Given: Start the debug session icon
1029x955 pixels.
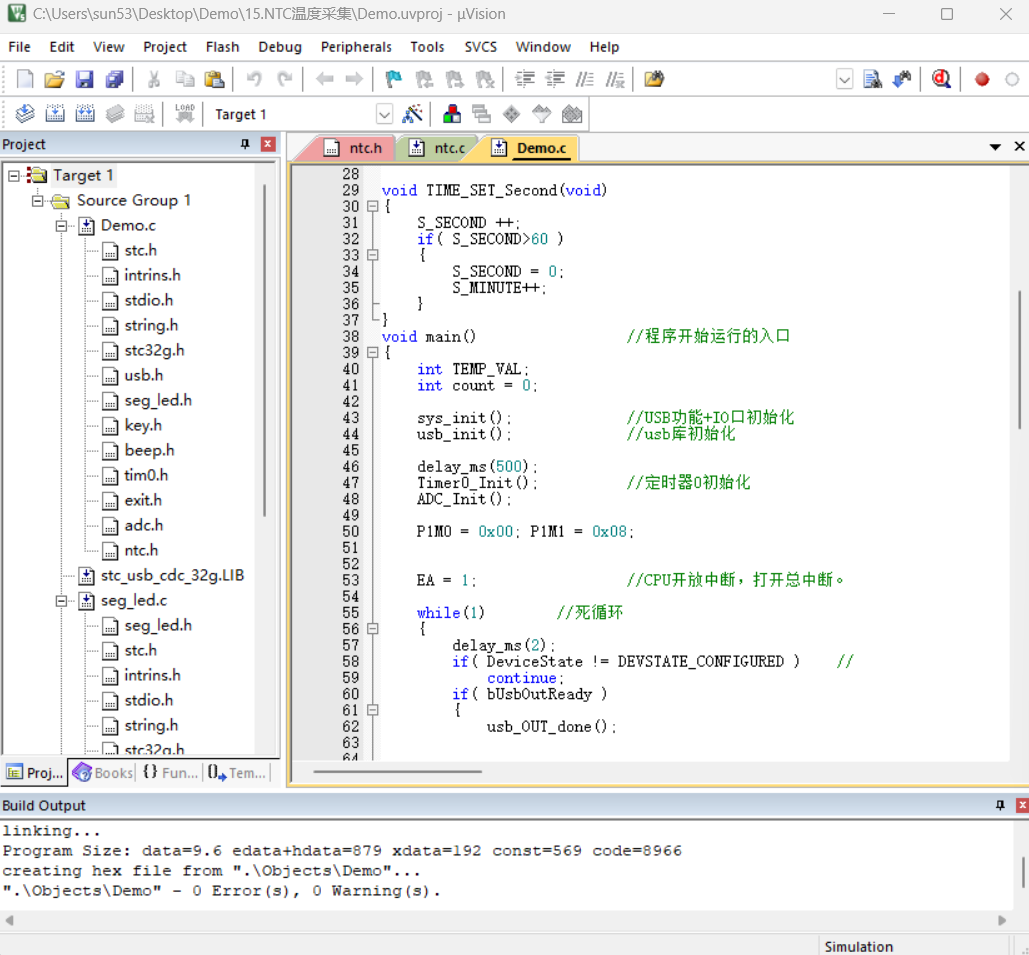Looking at the screenshot, I should (x=941, y=79).
